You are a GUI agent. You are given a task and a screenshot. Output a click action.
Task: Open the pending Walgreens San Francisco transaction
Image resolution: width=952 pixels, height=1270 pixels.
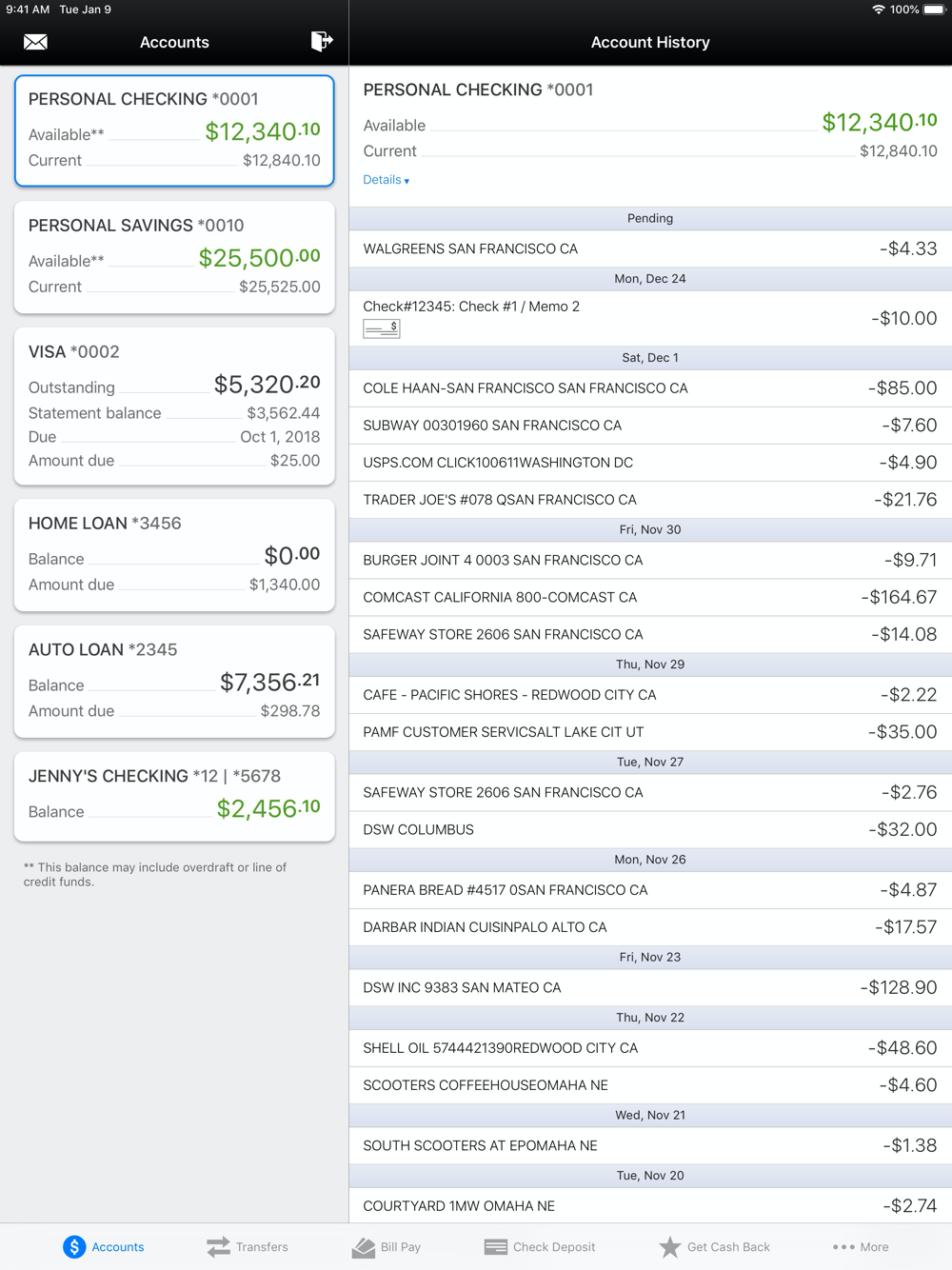(650, 248)
